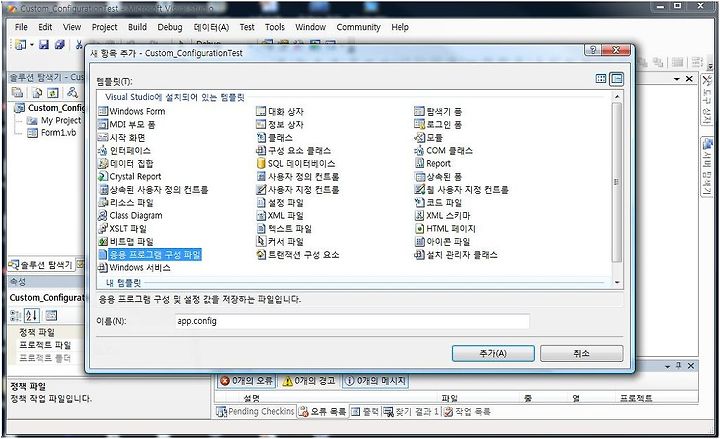Toggle the 0개의 경고 warnings filter
This screenshot has height=439, width=720.
tap(309, 381)
